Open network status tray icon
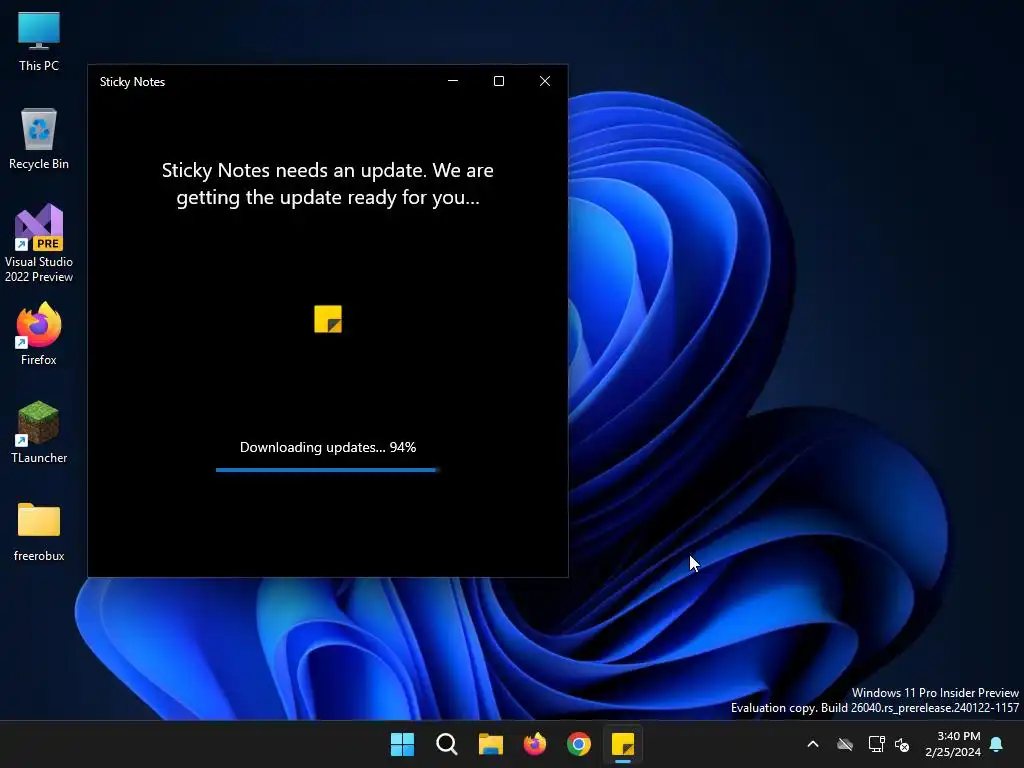Screen dimensions: 1024x768 tap(876, 744)
